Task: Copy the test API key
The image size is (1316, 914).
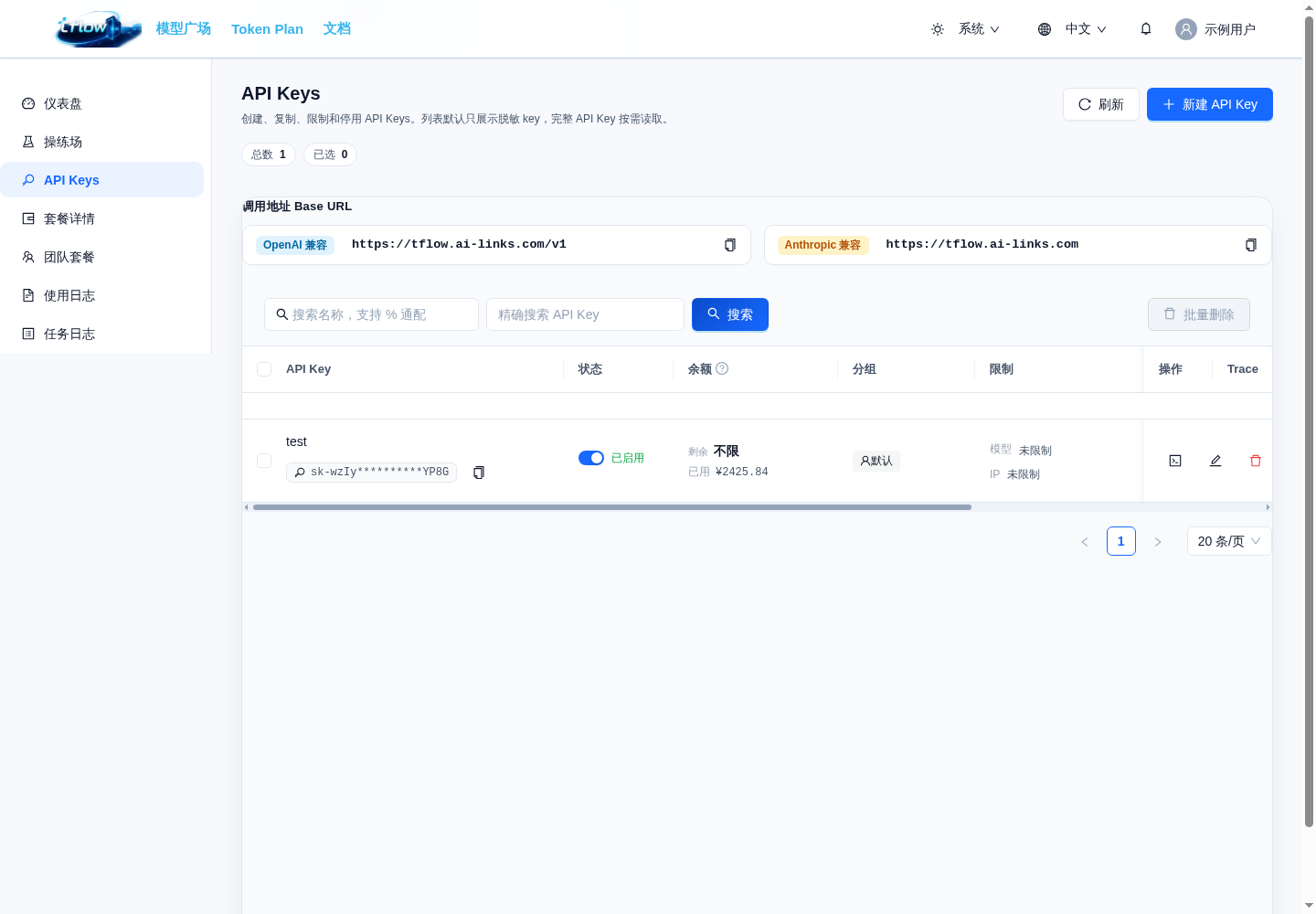Action: (x=479, y=473)
